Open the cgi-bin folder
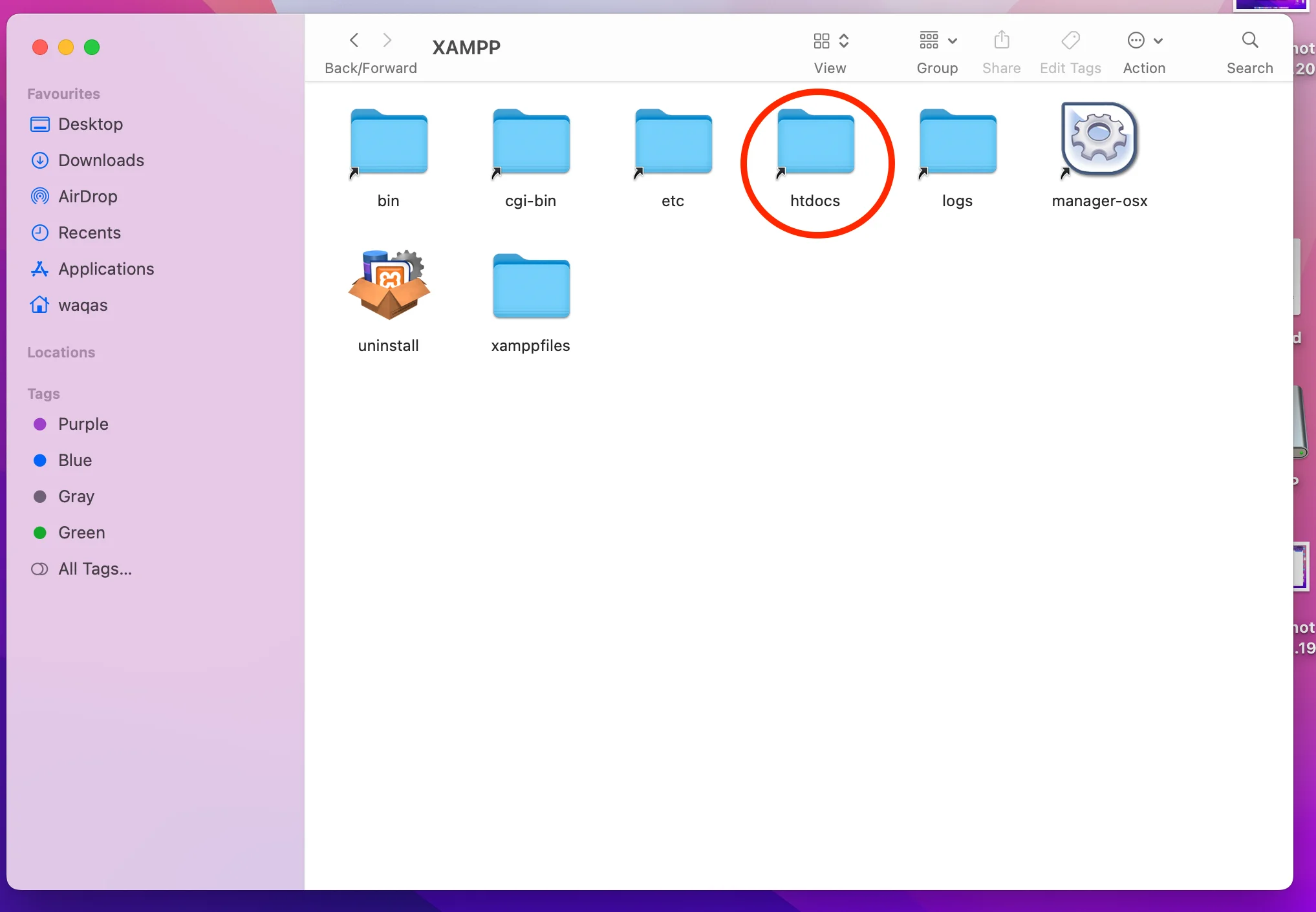The height and width of the screenshot is (912, 1316). (531, 142)
